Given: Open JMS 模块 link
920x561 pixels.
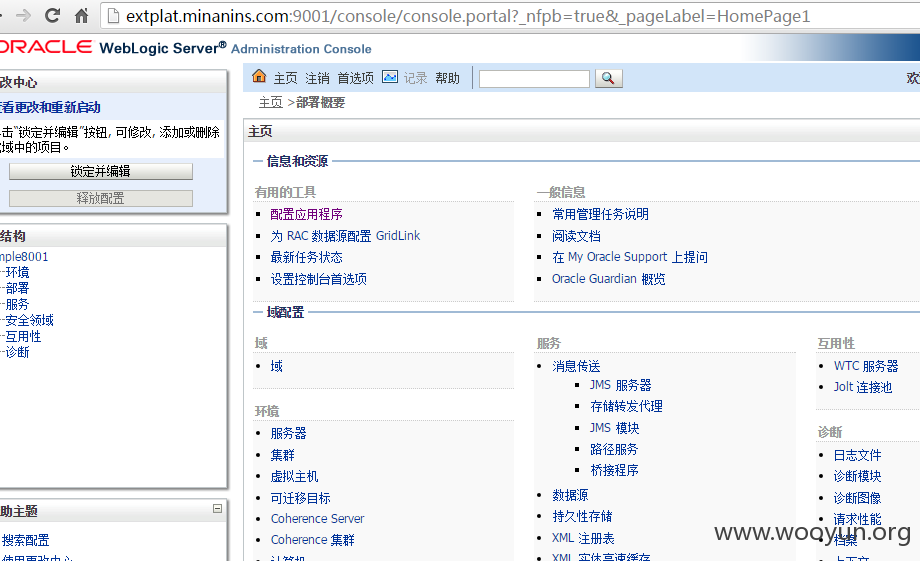Looking at the screenshot, I should click(x=615, y=428).
